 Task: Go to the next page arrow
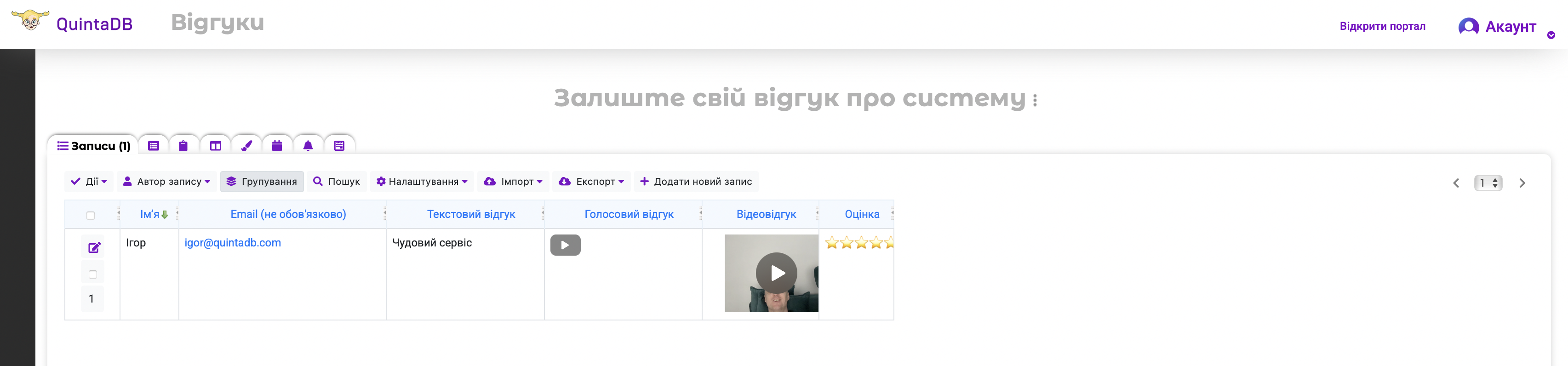tap(1522, 183)
